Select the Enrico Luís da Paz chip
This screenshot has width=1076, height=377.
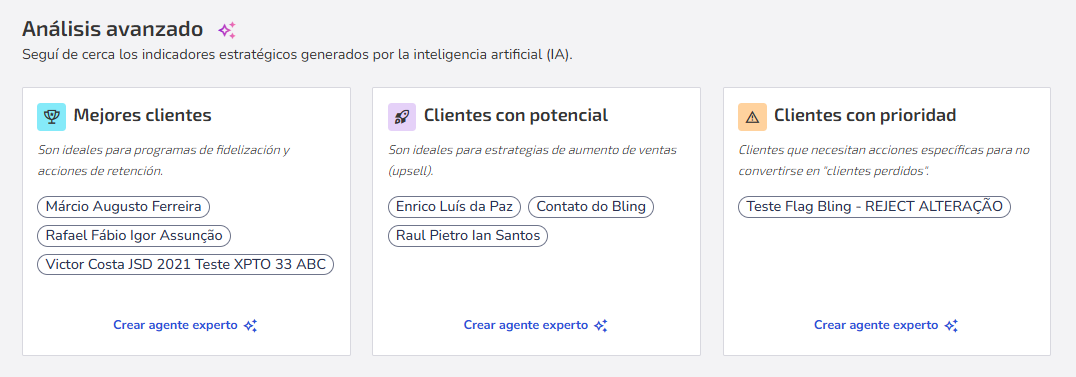tap(454, 206)
